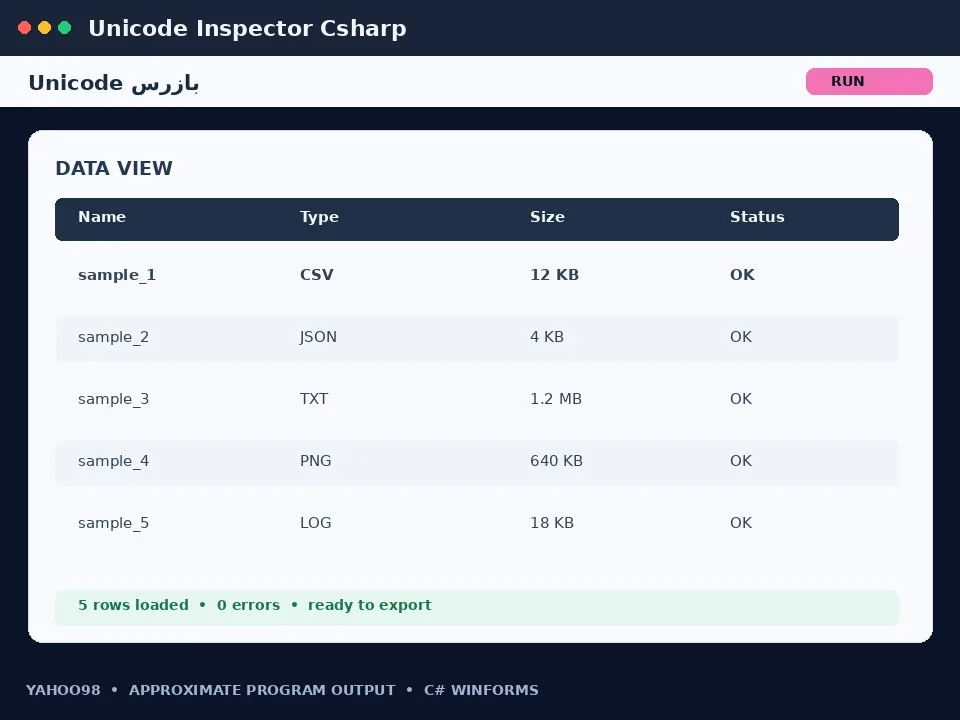Click the 1.2 MB size cell
This screenshot has height=720, width=960.
coord(556,399)
